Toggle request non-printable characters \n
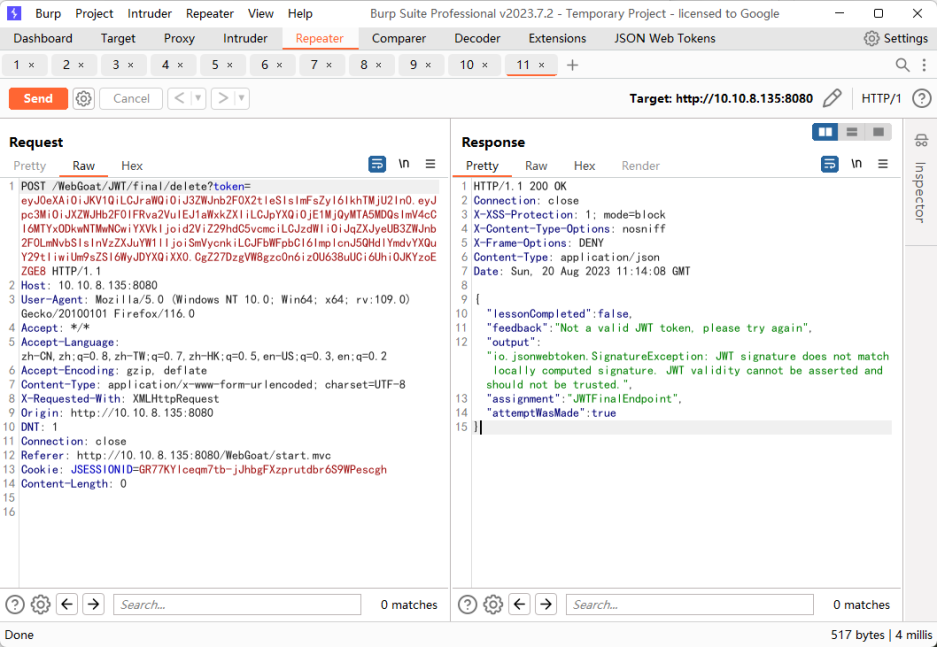This screenshot has height=647, width=937. (404, 164)
